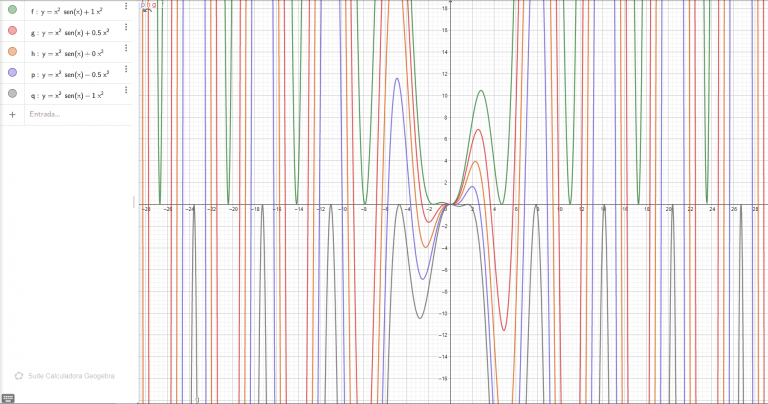
Task: Open more options for function g
Action: point(126,27)
